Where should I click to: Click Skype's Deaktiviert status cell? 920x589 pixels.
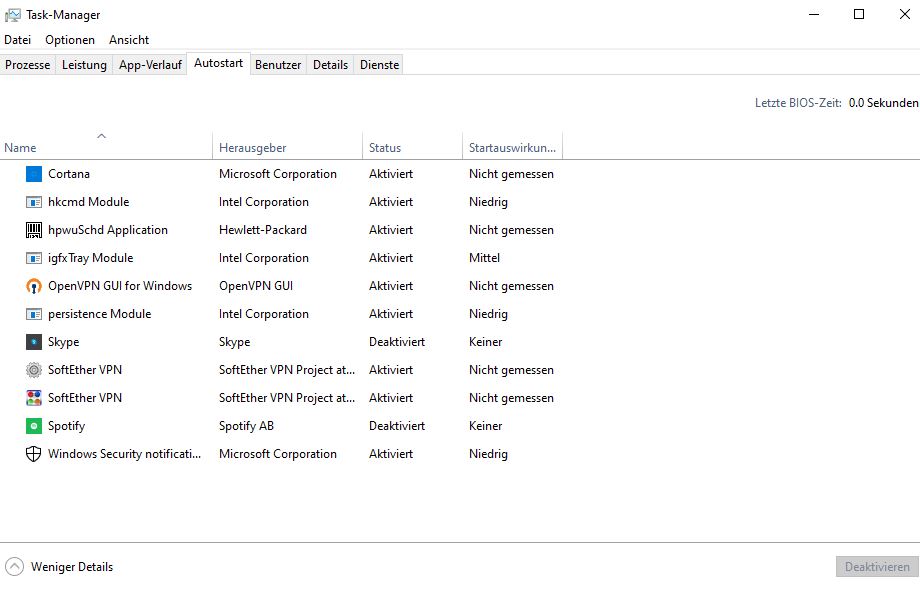tap(397, 342)
